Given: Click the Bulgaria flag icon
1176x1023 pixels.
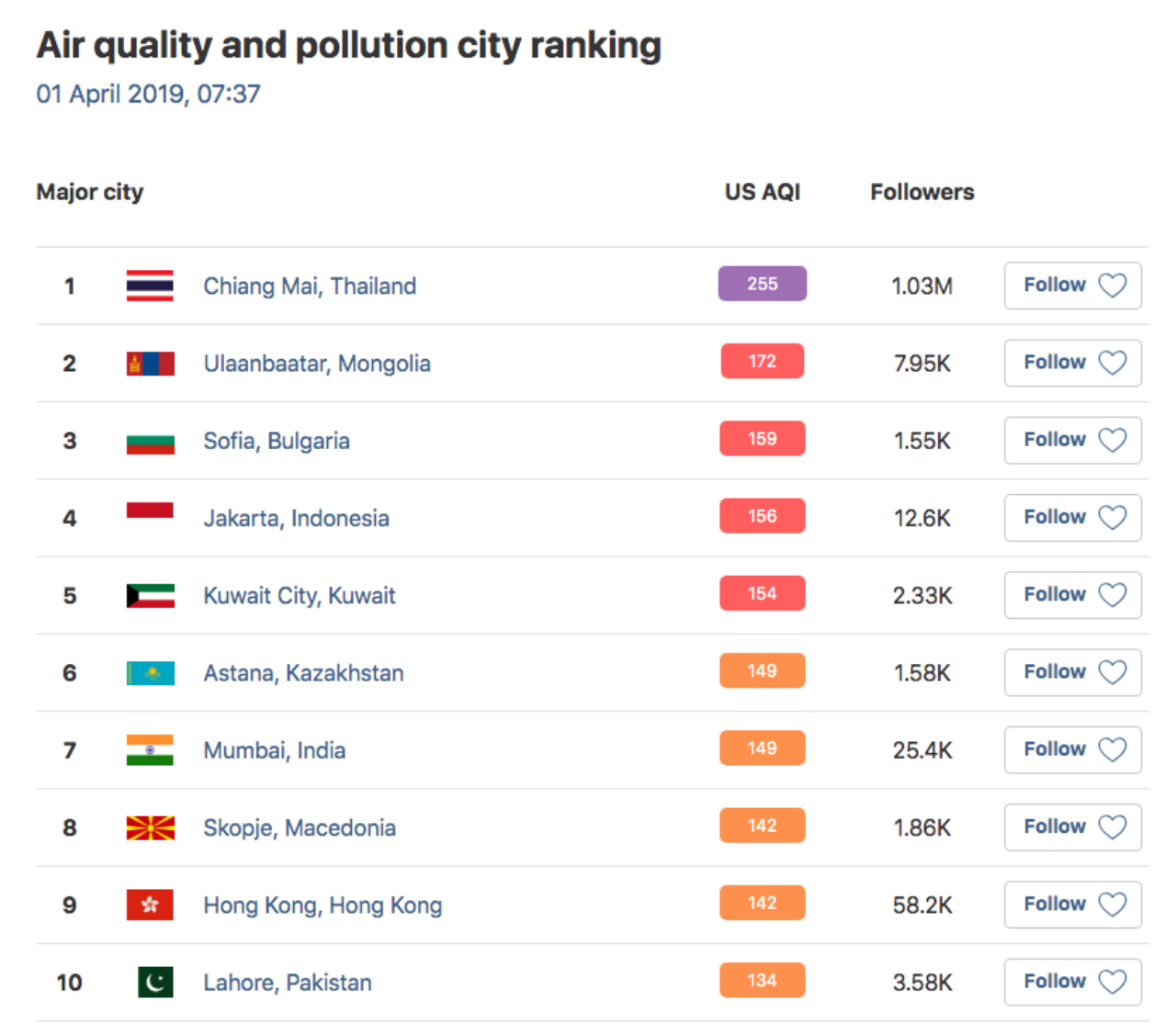Looking at the screenshot, I should (150, 441).
